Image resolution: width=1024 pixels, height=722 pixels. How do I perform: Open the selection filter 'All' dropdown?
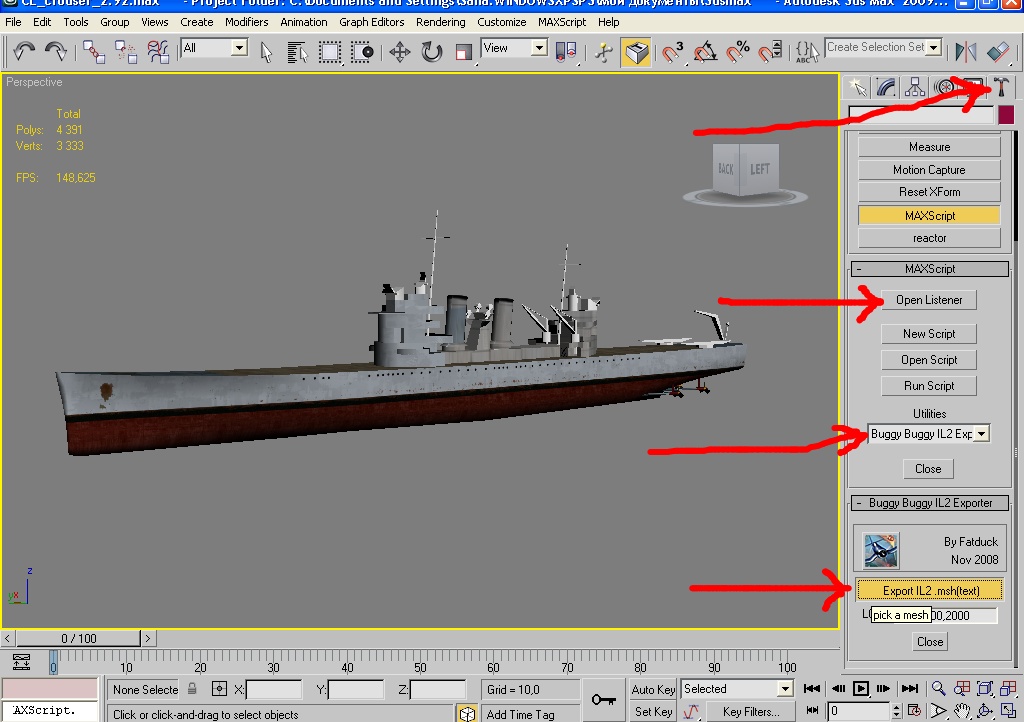pos(239,48)
